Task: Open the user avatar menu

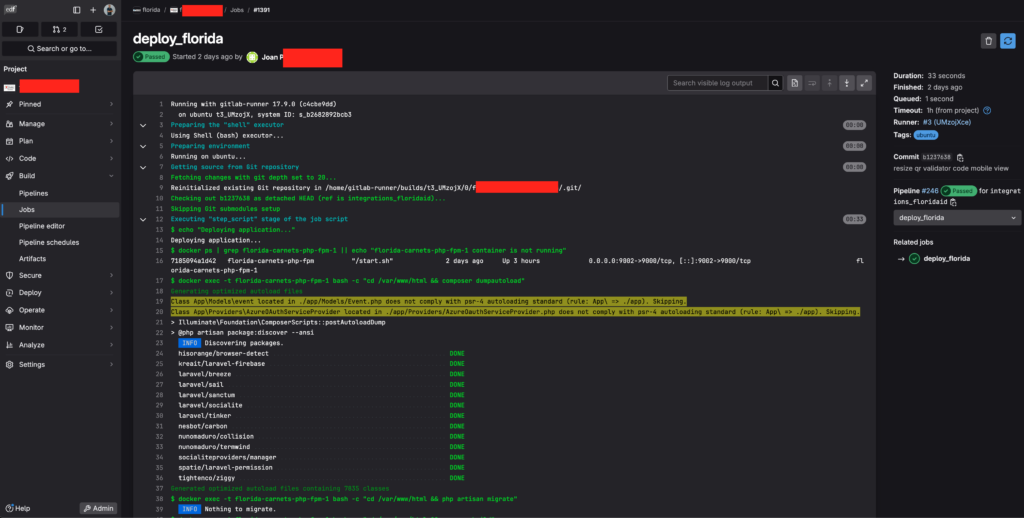Action: pyautogui.click(x=109, y=10)
